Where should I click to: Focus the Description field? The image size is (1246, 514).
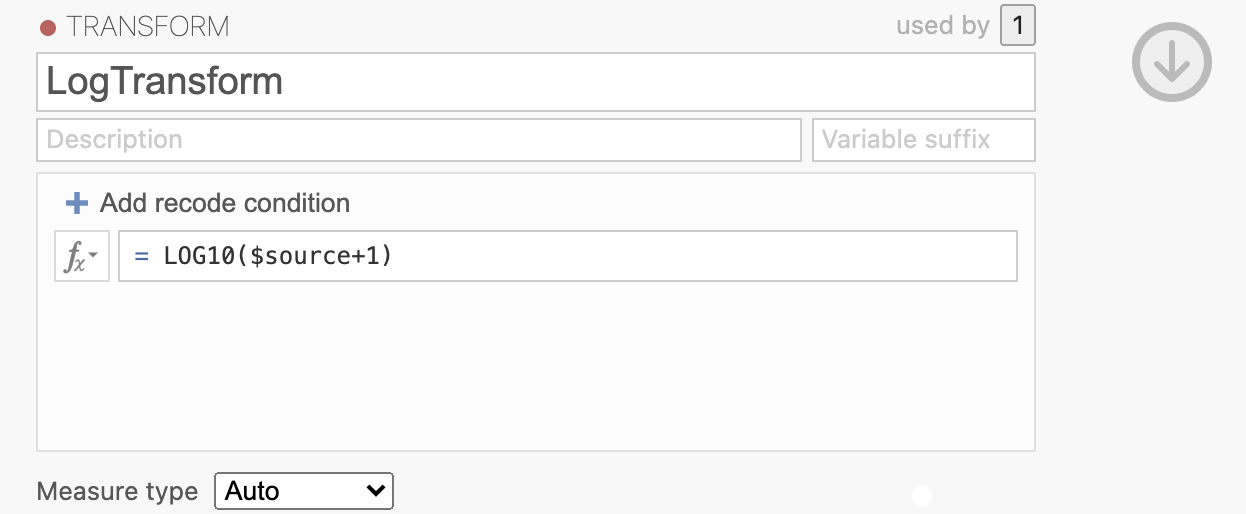point(419,140)
